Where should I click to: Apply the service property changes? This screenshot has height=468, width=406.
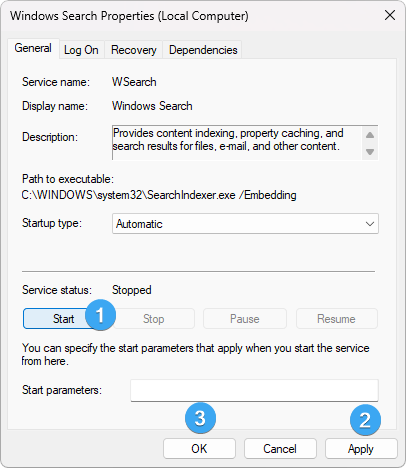point(361,449)
